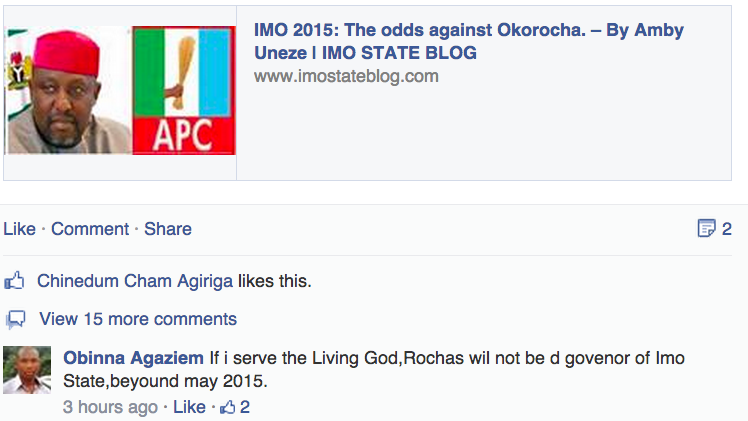Click the small thumbs-up icon on Obinna's comment
Image resolution: width=748 pixels, height=421 pixels.
click(x=228, y=407)
